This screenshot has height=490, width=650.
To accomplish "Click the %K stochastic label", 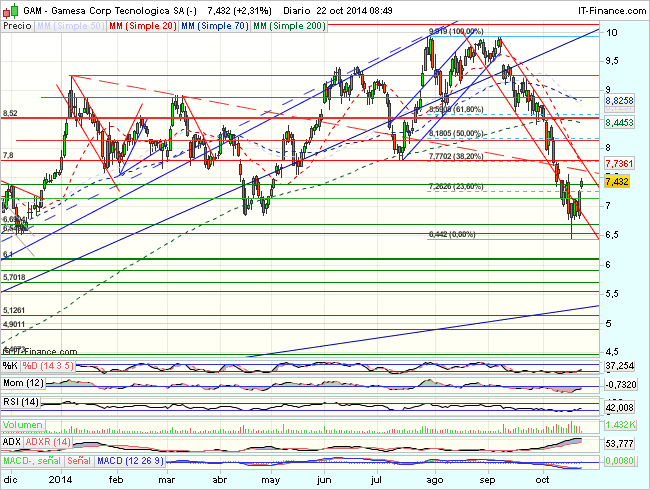I will point(10,366).
